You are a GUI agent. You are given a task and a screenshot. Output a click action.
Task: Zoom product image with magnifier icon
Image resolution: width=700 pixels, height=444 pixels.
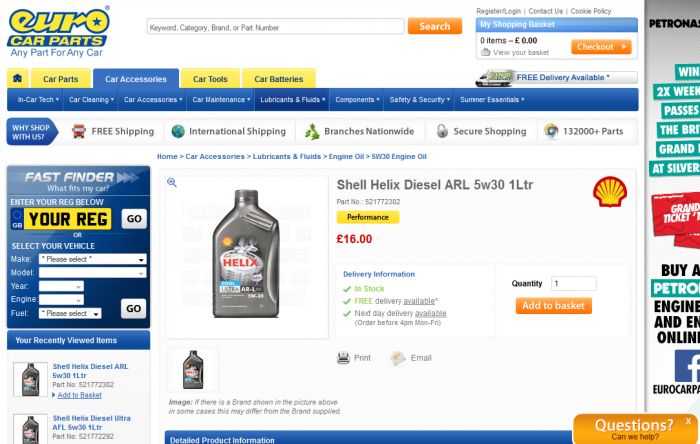(x=172, y=182)
